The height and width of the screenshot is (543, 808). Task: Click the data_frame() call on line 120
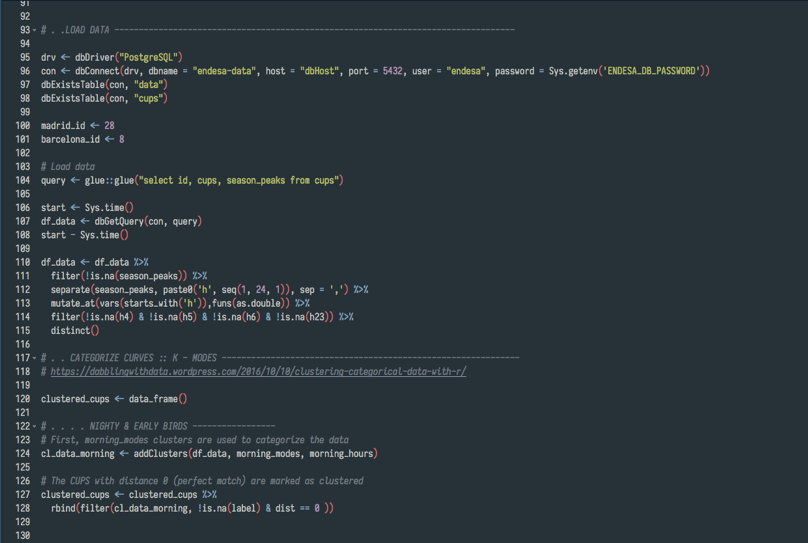[157, 399]
